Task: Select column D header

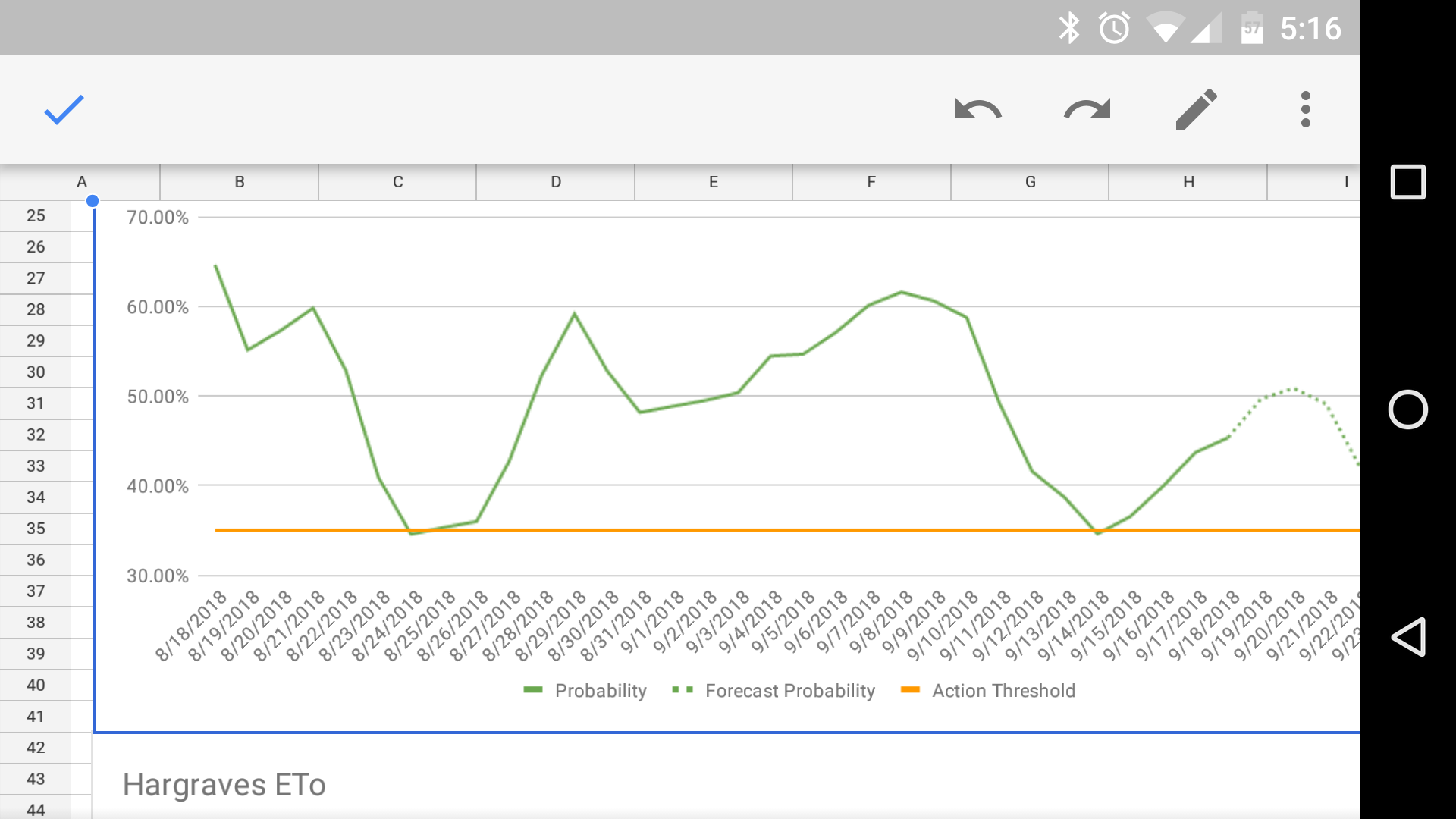Action: 555,182
